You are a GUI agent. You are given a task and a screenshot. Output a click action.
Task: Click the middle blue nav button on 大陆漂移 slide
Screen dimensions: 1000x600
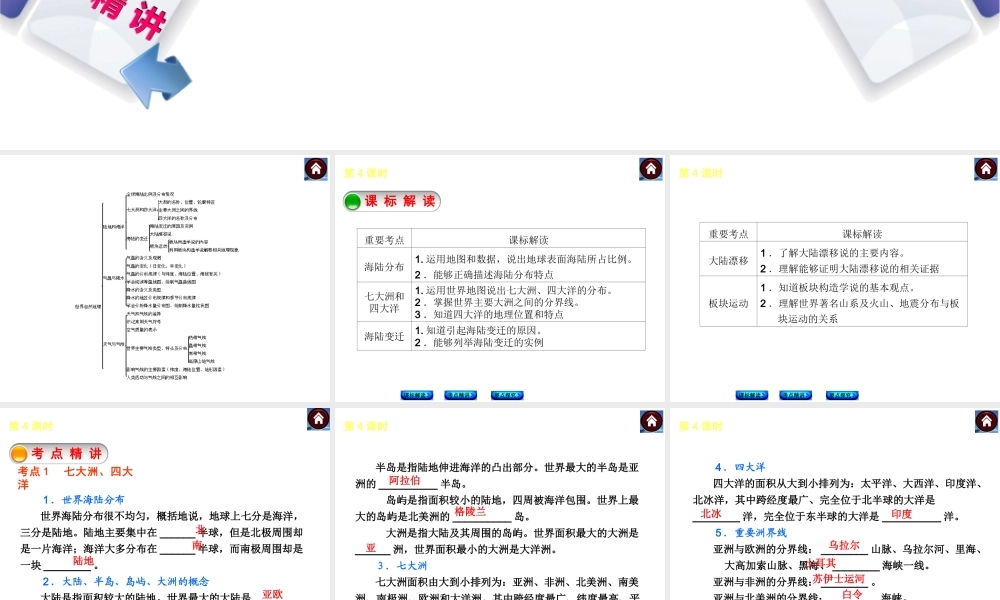pyautogui.click(x=795, y=395)
